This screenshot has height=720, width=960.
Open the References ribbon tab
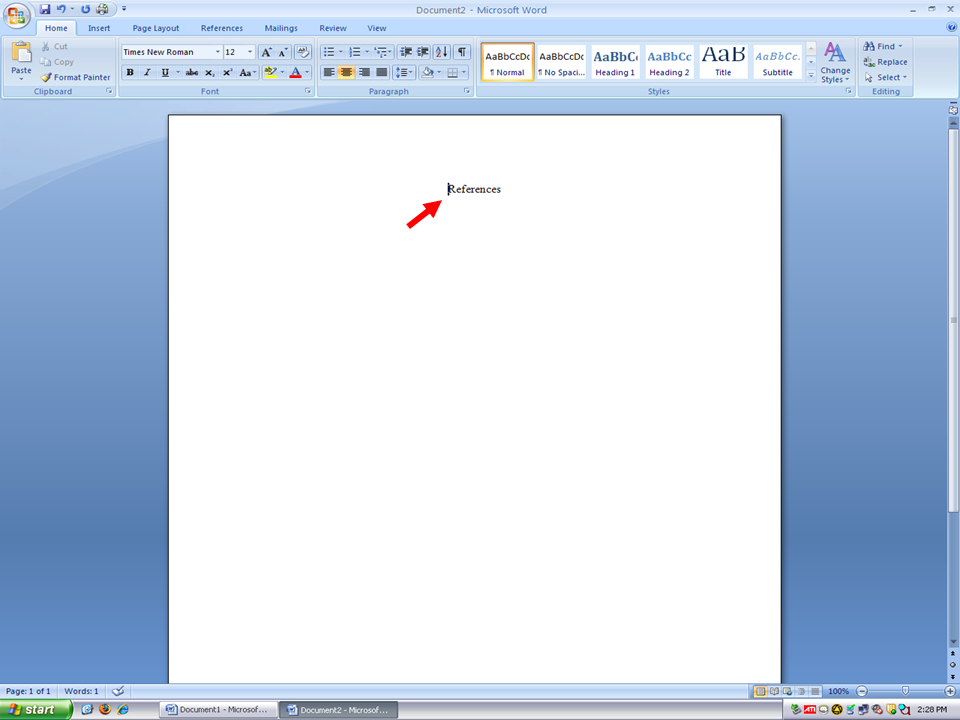(x=222, y=28)
